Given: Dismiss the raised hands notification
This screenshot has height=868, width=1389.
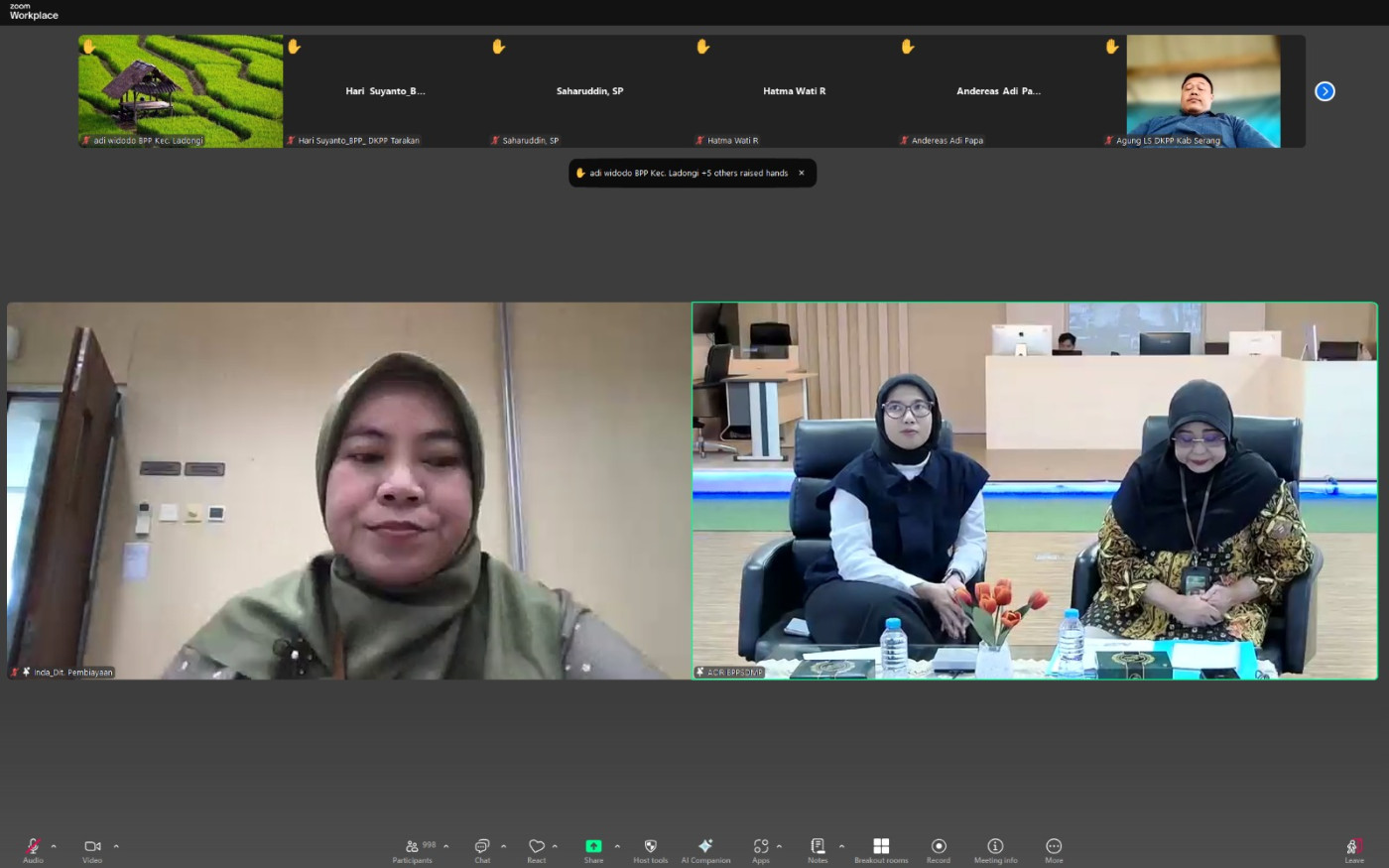Looking at the screenshot, I should pos(802,173).
